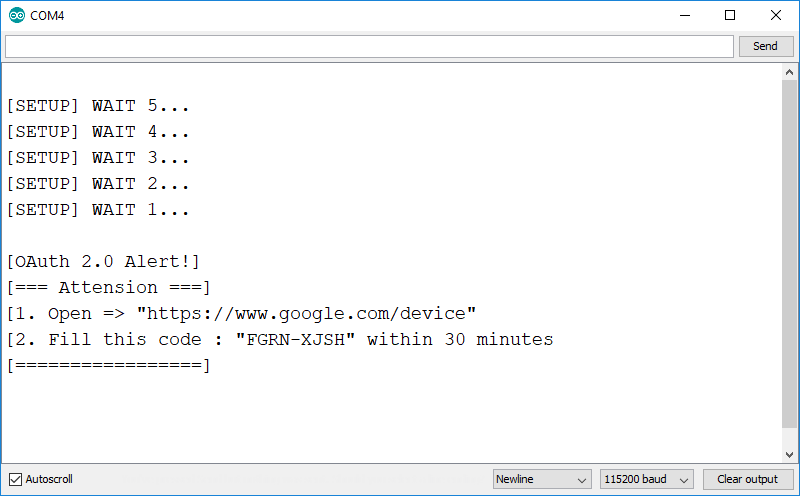The image size is (800, 496).
Task: Click the scrollbar up arrow
Action: click(789, 72)
